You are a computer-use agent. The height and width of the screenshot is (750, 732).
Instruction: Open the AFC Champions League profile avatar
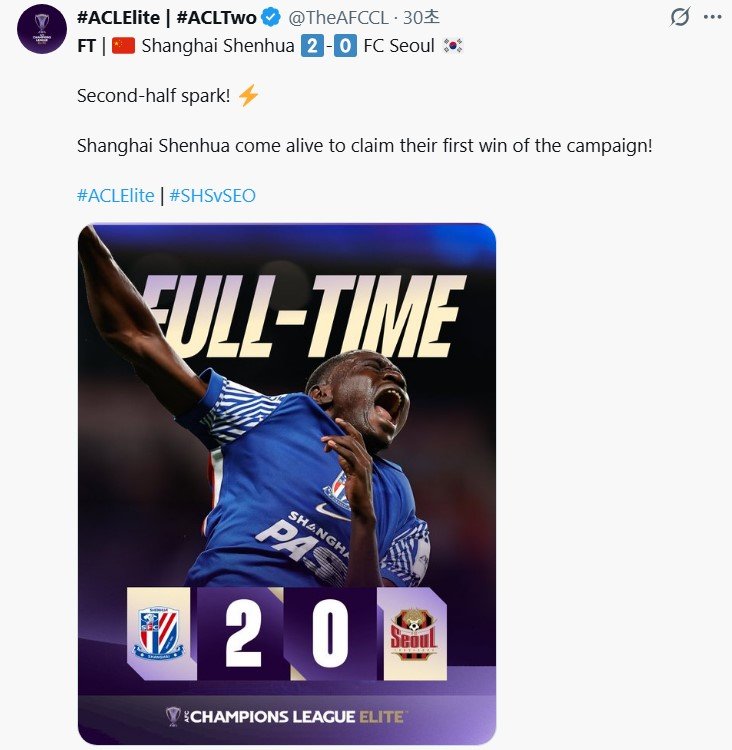click(x=41, y=29)
